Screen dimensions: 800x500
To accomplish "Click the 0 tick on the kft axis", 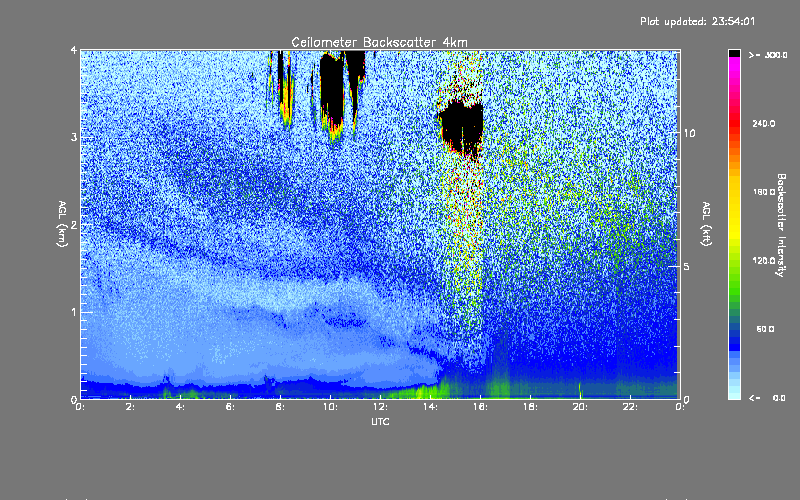I will (686, 400).
